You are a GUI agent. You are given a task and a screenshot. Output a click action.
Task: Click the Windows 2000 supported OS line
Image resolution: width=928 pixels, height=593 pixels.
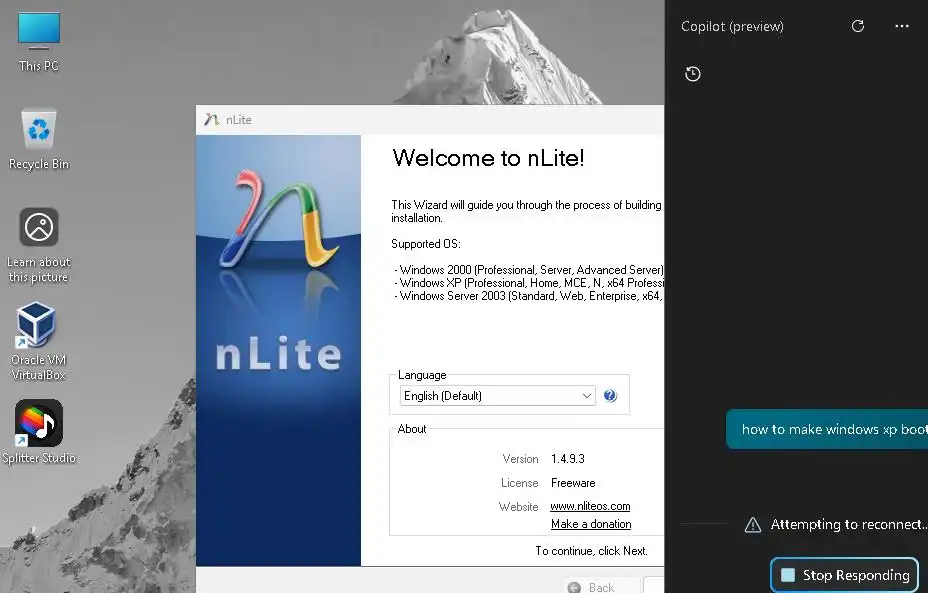529,270
